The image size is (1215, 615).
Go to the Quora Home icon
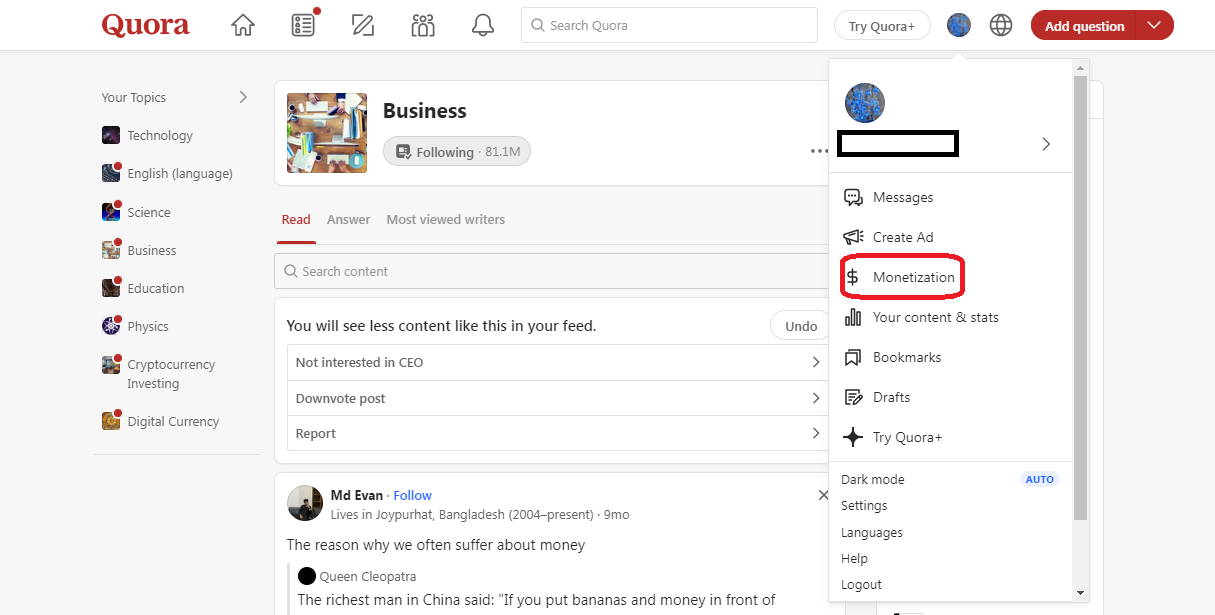pyautogui.click(x=243, y=26)
